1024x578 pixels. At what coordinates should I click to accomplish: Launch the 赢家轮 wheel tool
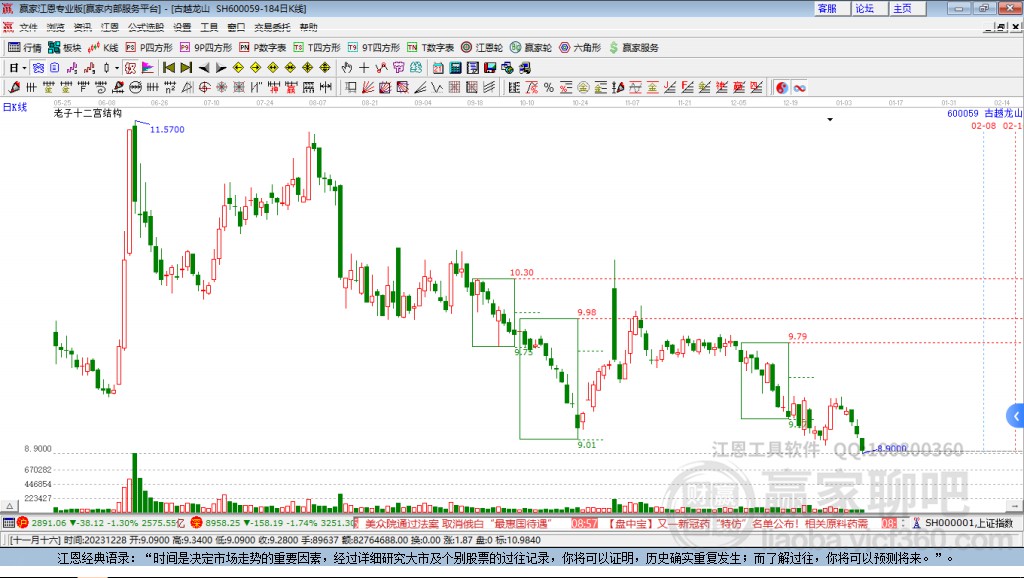[x=531, y=48]
